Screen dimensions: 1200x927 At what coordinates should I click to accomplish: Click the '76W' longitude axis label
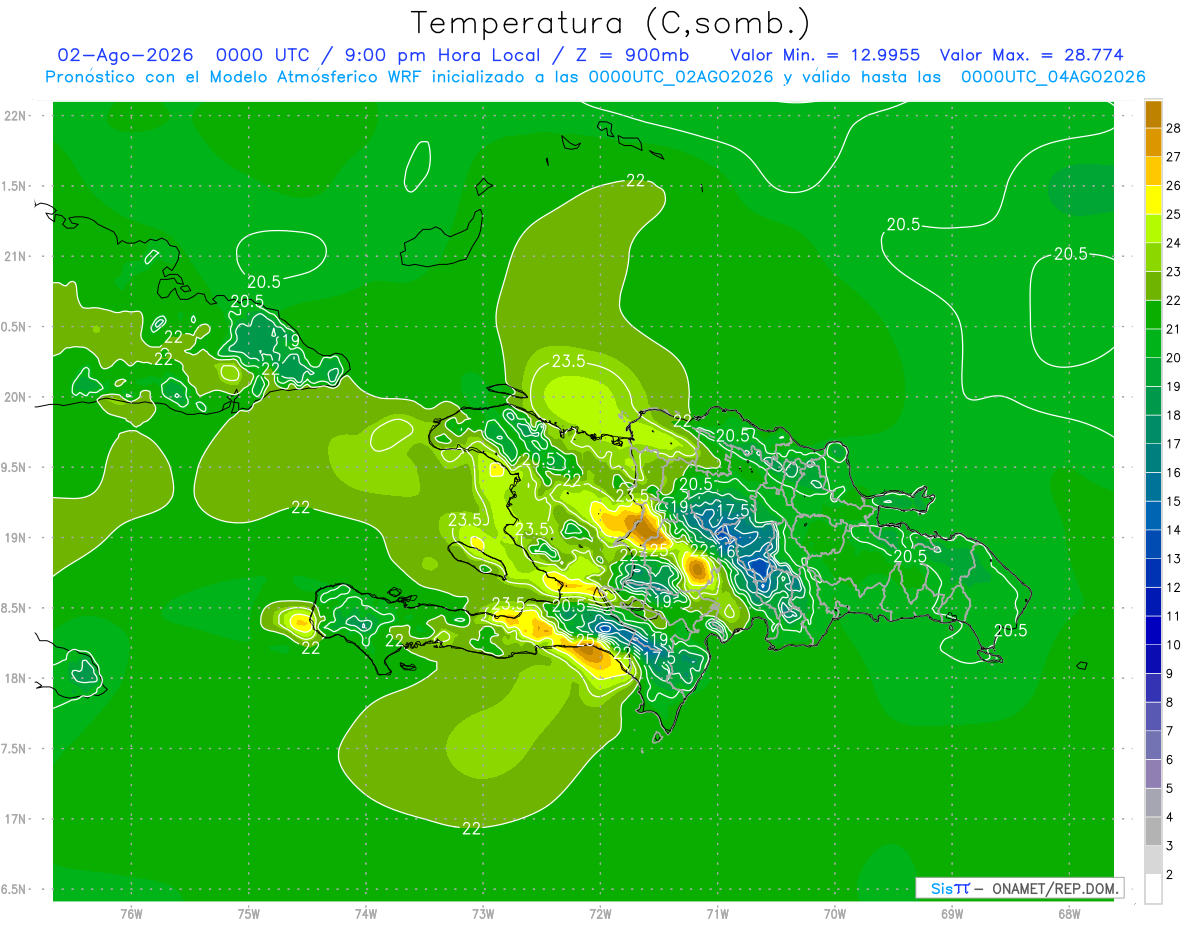click(131, 914)
